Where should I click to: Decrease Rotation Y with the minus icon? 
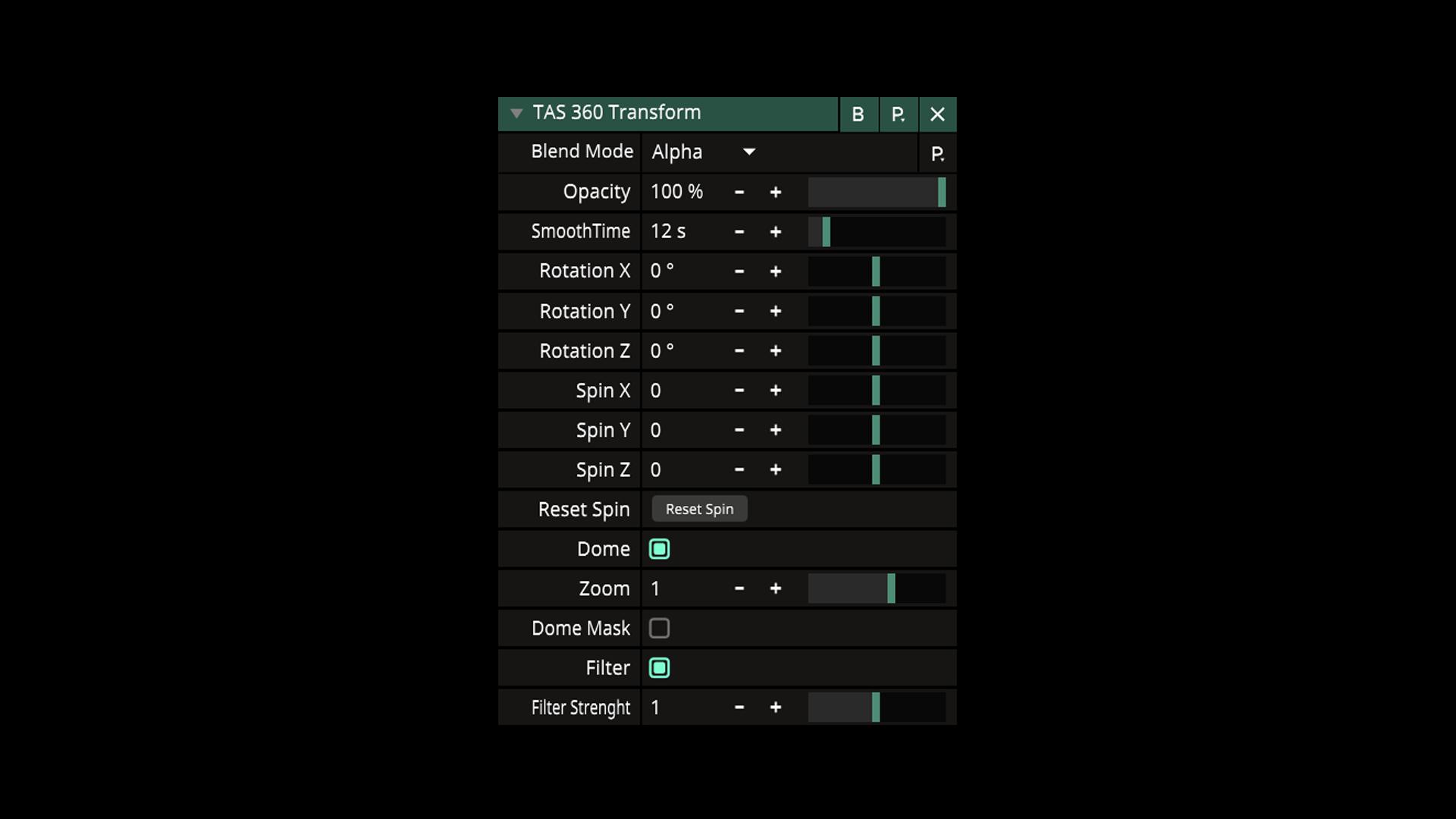[x=739, y=311]
